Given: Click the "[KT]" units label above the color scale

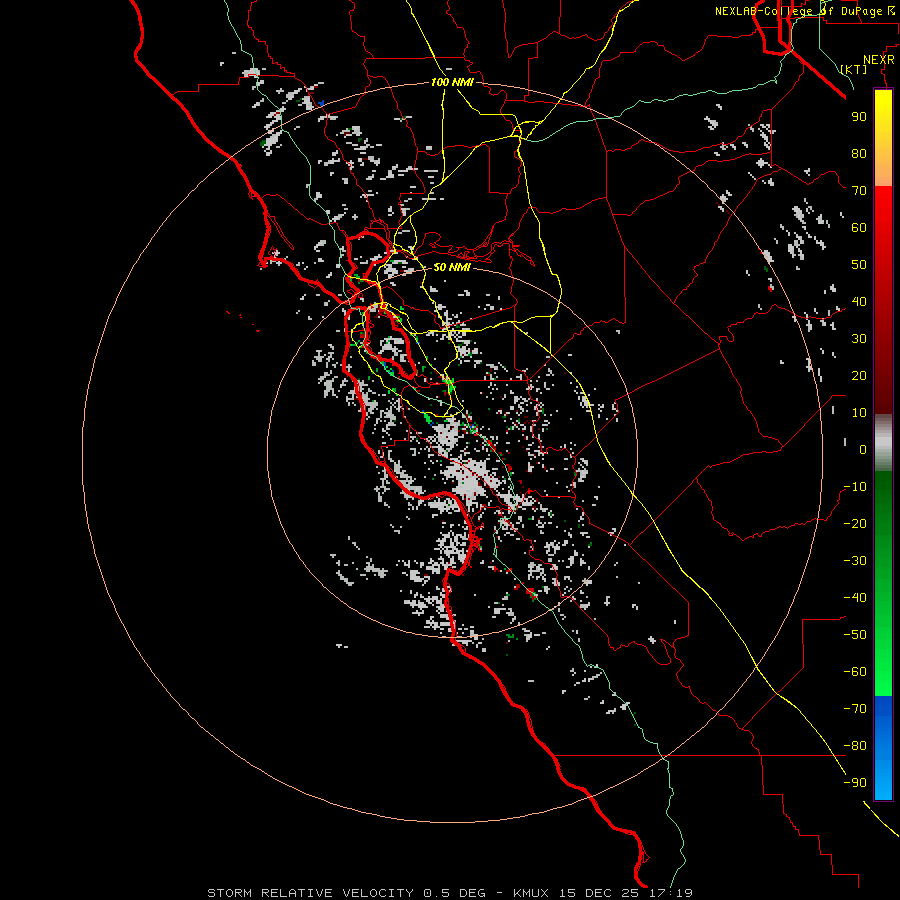Looking at the screenshot, I should tap(854, 69).
